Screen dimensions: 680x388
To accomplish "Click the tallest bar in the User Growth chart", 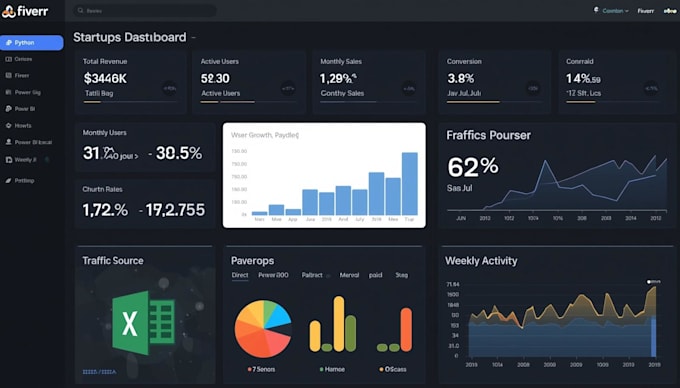I will pyautogui.click(x=410, y=184).
